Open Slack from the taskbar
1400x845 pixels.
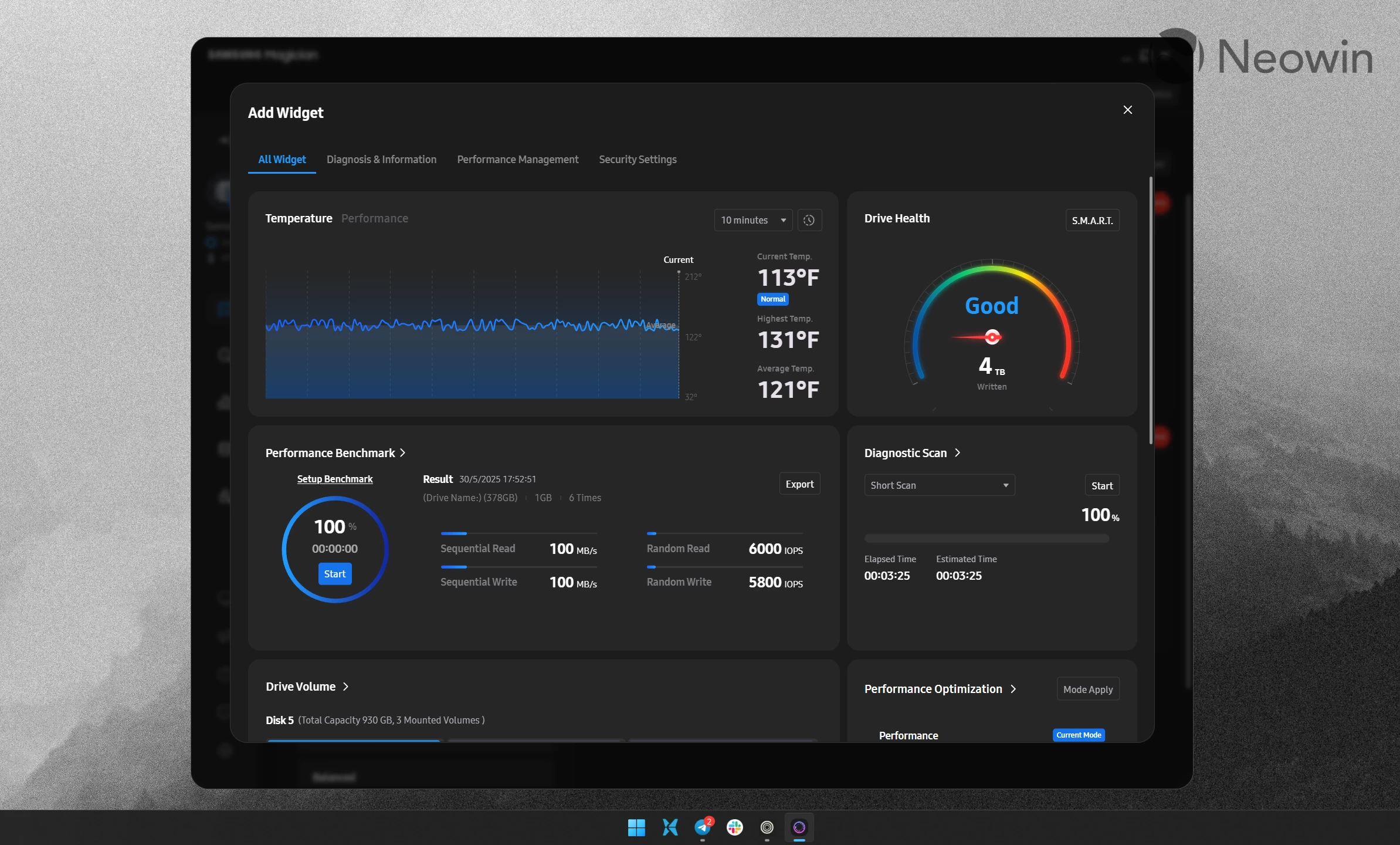pyautogui.click(x=734, y=827)
